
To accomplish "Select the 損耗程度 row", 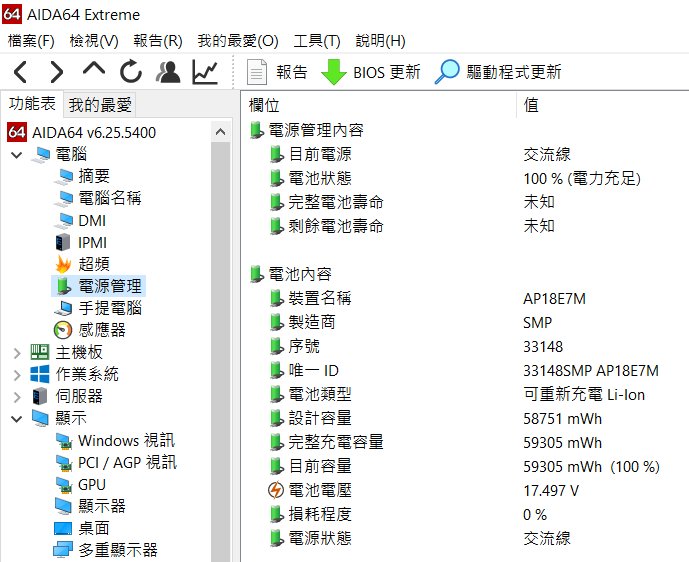I will tap(464, 514).
